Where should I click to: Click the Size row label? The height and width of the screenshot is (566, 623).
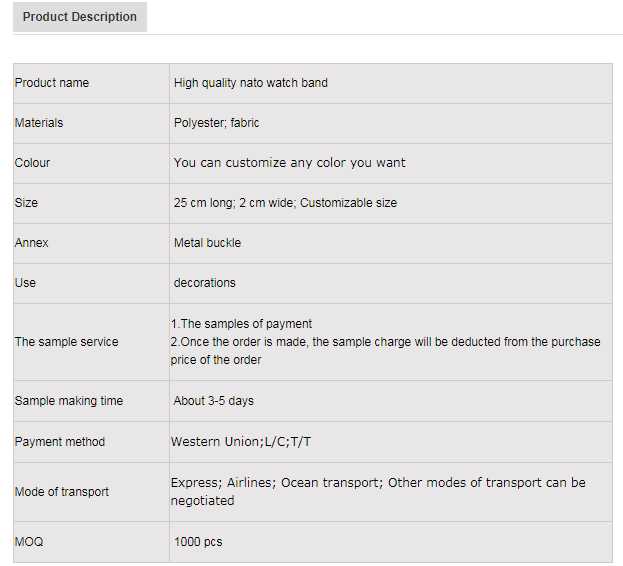click(x=27, y=203)
